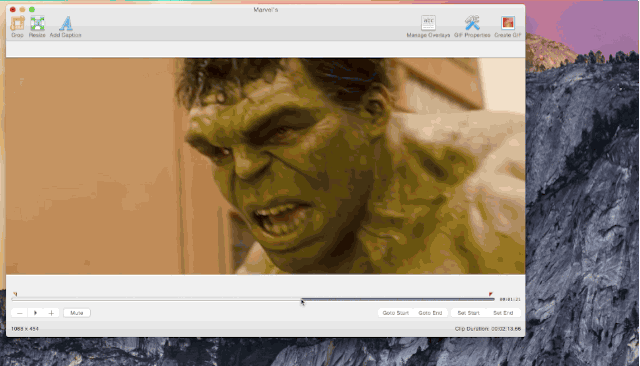Open Manage Overlays
The height and width of the screenshot is (366, 640).
click(x=428, y=27)
